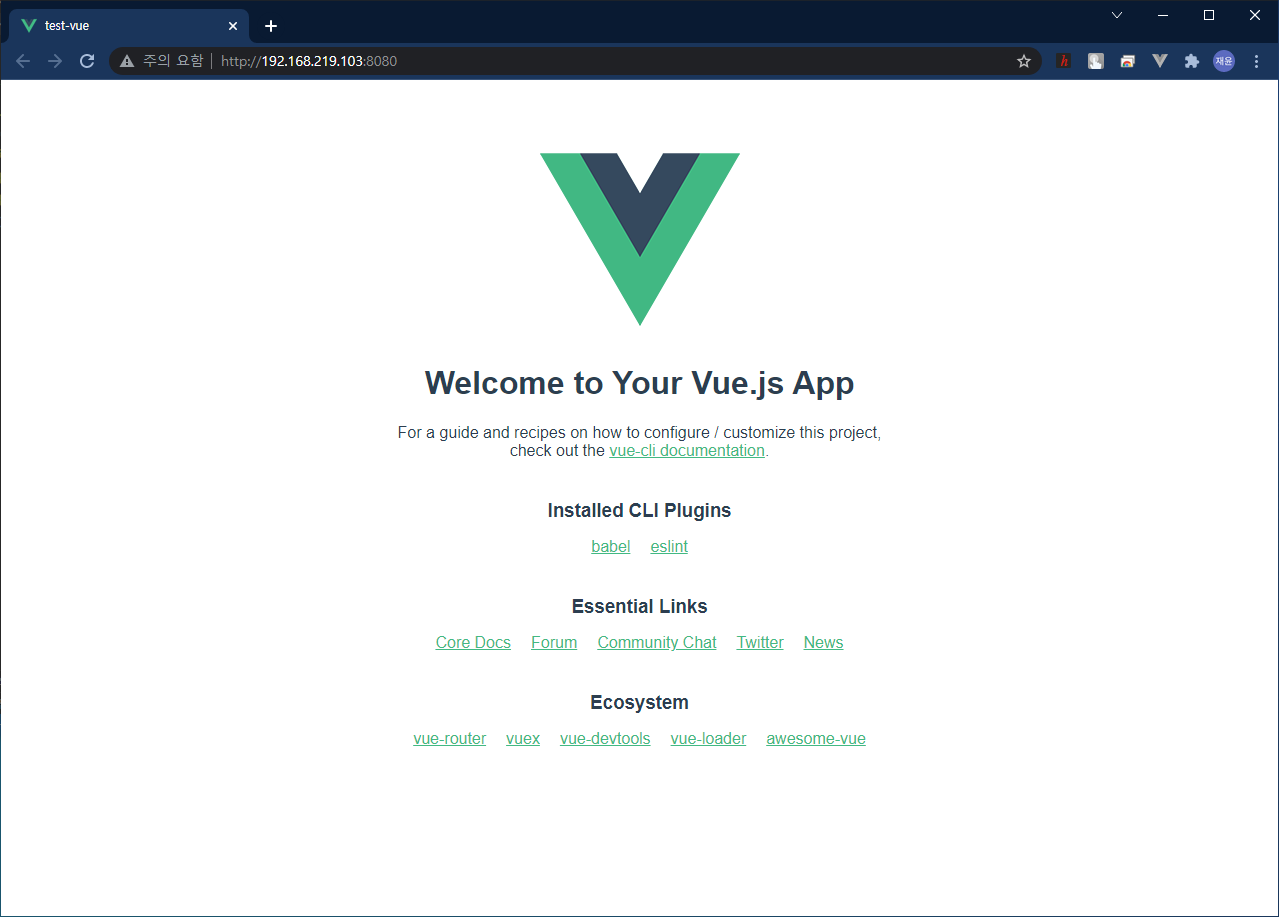The width and height of the screenshot is (1279, 917).
Task: Reload the page with the refresh icon
Action: [x=87, y=61]
